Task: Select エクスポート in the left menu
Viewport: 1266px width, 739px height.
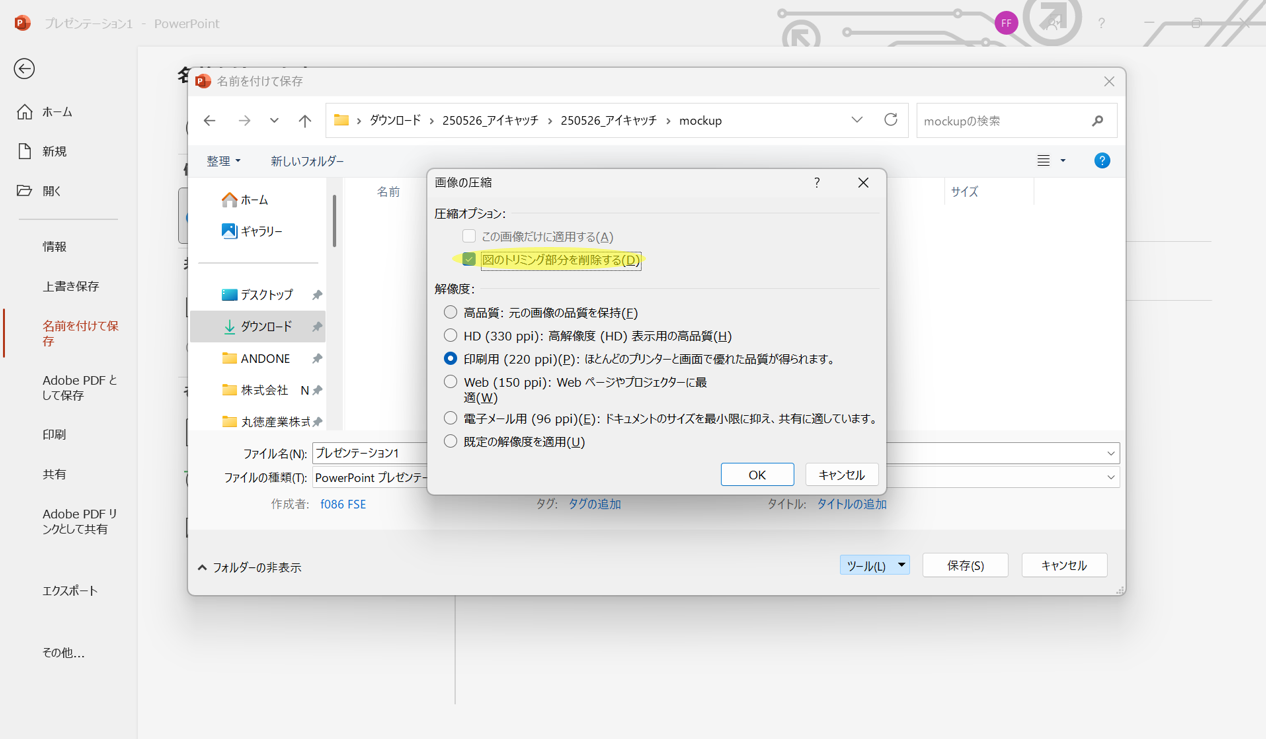Action: point(70,591)
